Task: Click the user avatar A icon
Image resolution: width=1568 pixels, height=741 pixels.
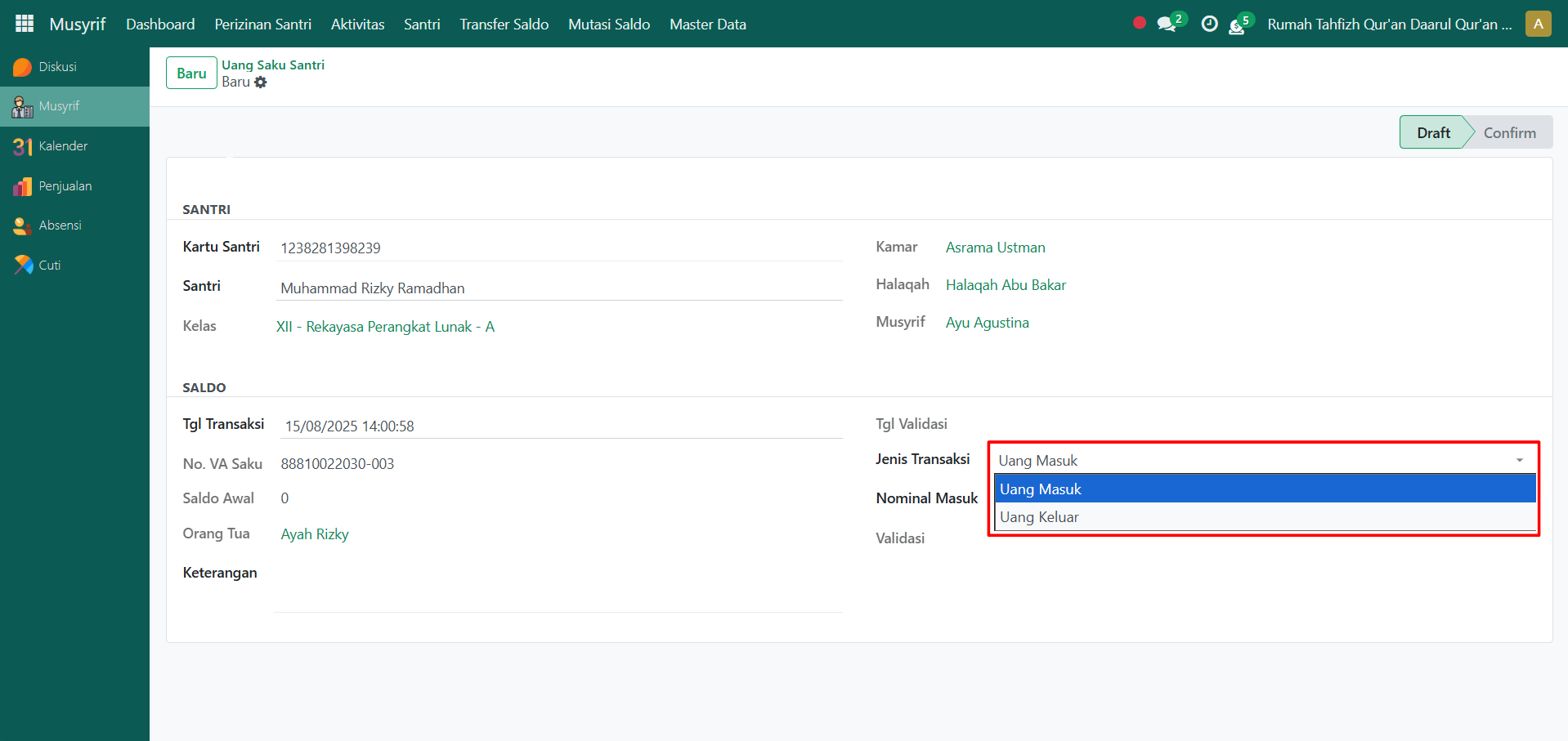Action: pos(1538,25)
